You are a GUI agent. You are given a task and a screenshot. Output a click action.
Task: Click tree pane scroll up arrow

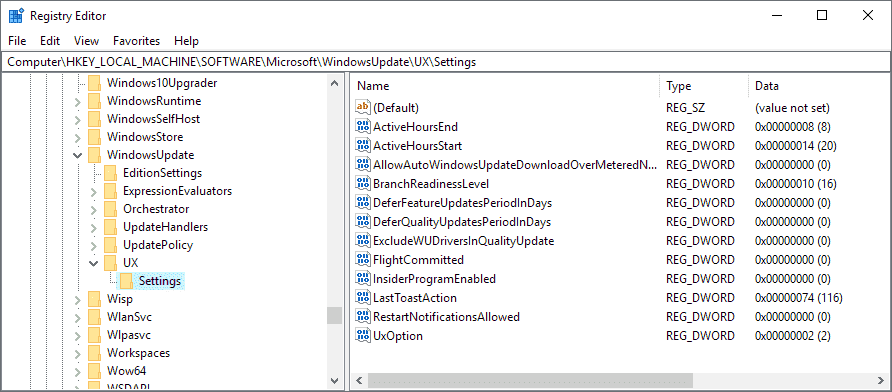point(334,83)
